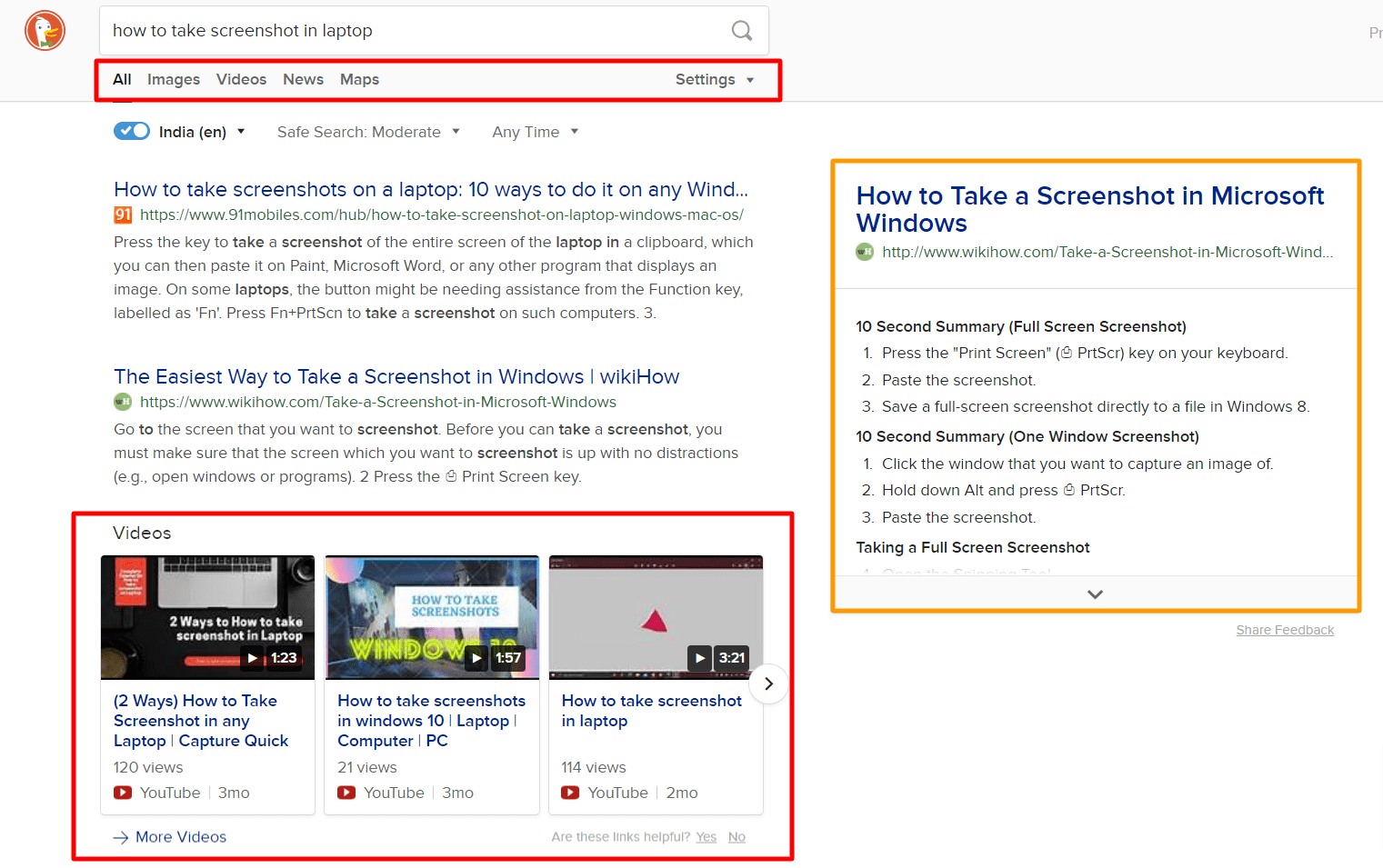
Task: Click '10 Second Summary (Full Screen Screenshot)' heading
Action: click(x=1021, y=326)
